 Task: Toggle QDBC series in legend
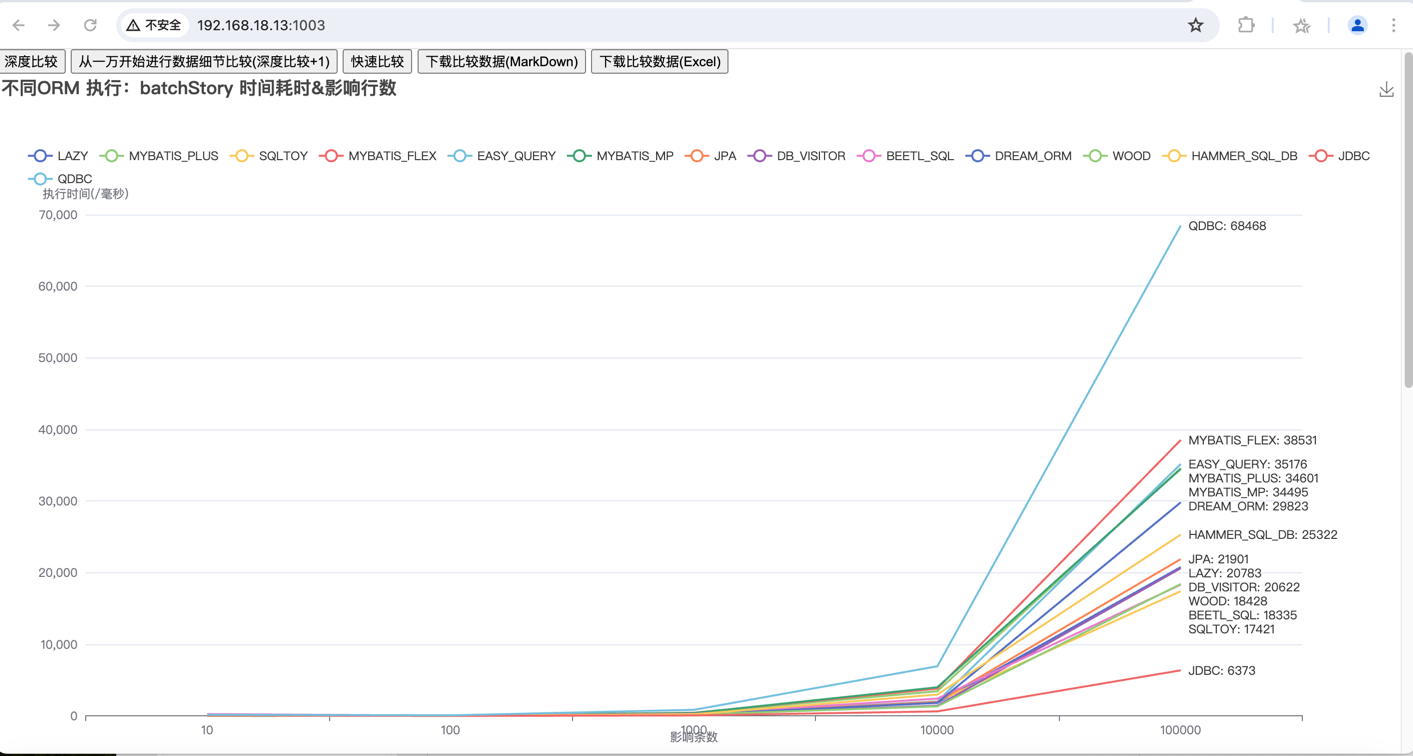61,179
